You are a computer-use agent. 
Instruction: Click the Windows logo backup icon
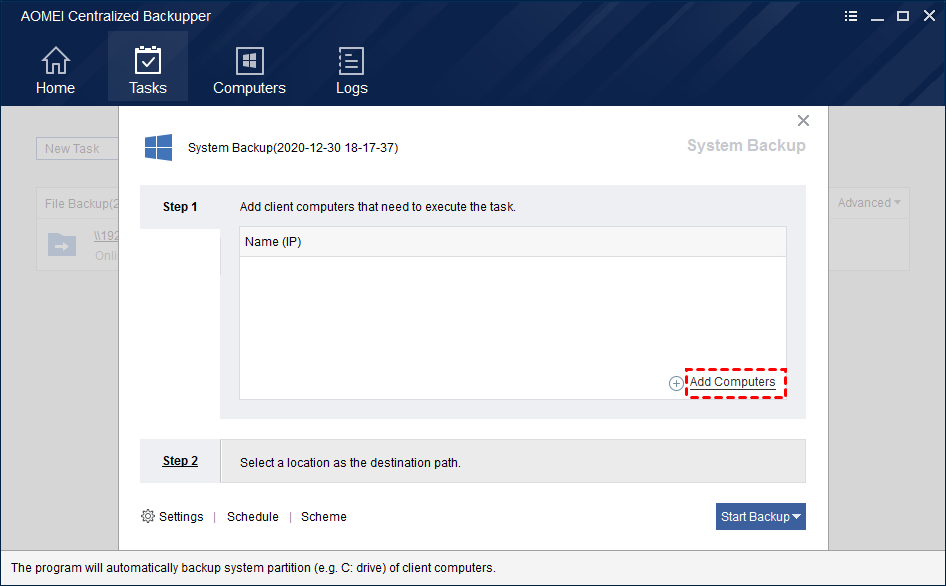pos(159,147)
